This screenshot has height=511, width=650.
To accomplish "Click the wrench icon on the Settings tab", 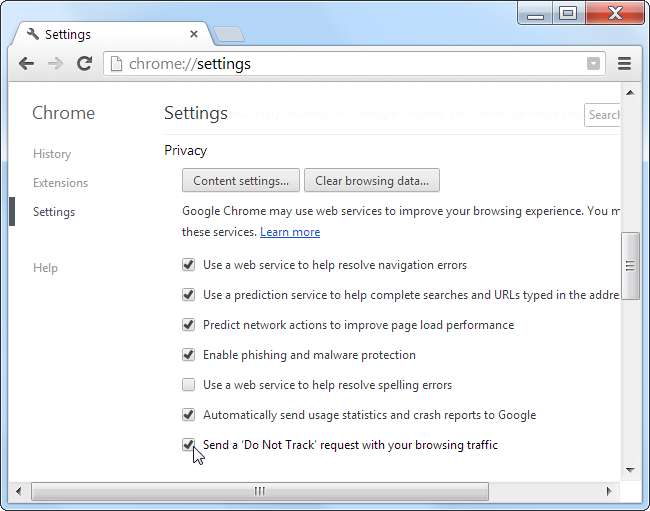I will point(33,34).
